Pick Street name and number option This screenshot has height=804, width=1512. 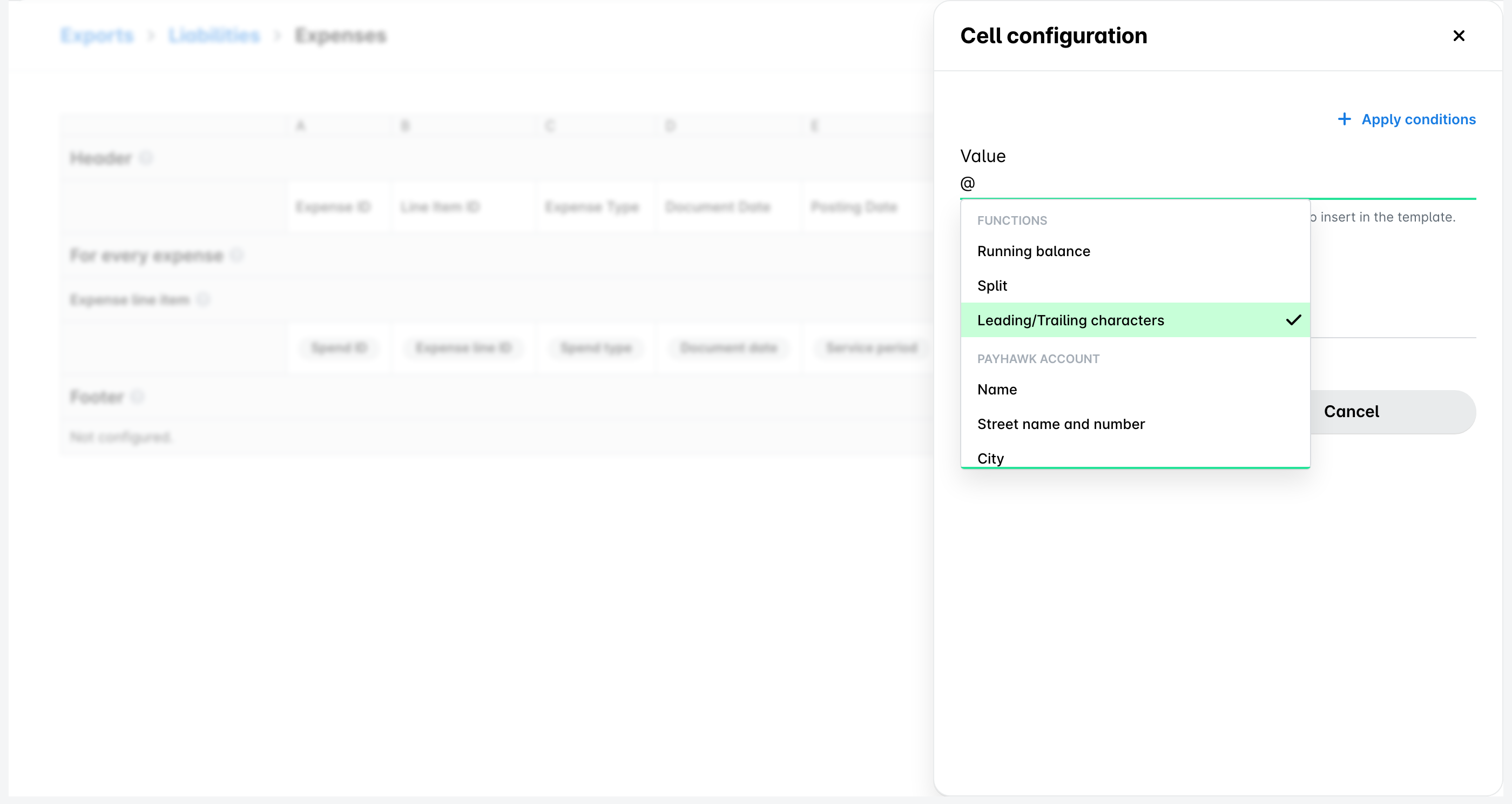pos(1135,424)
